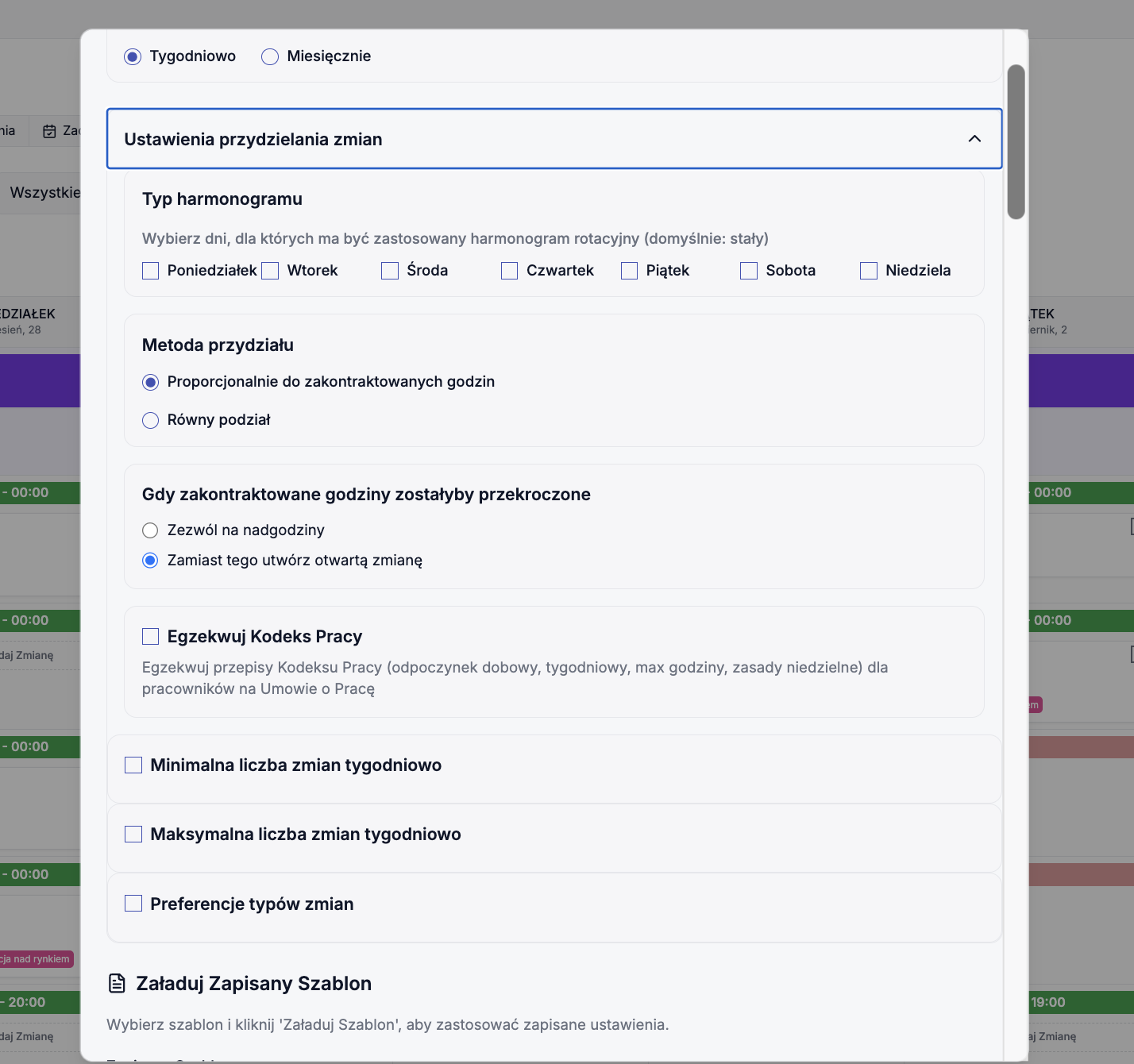
Task: Select the Miesięcznie radio option
Action: click(x=270, y=56)
